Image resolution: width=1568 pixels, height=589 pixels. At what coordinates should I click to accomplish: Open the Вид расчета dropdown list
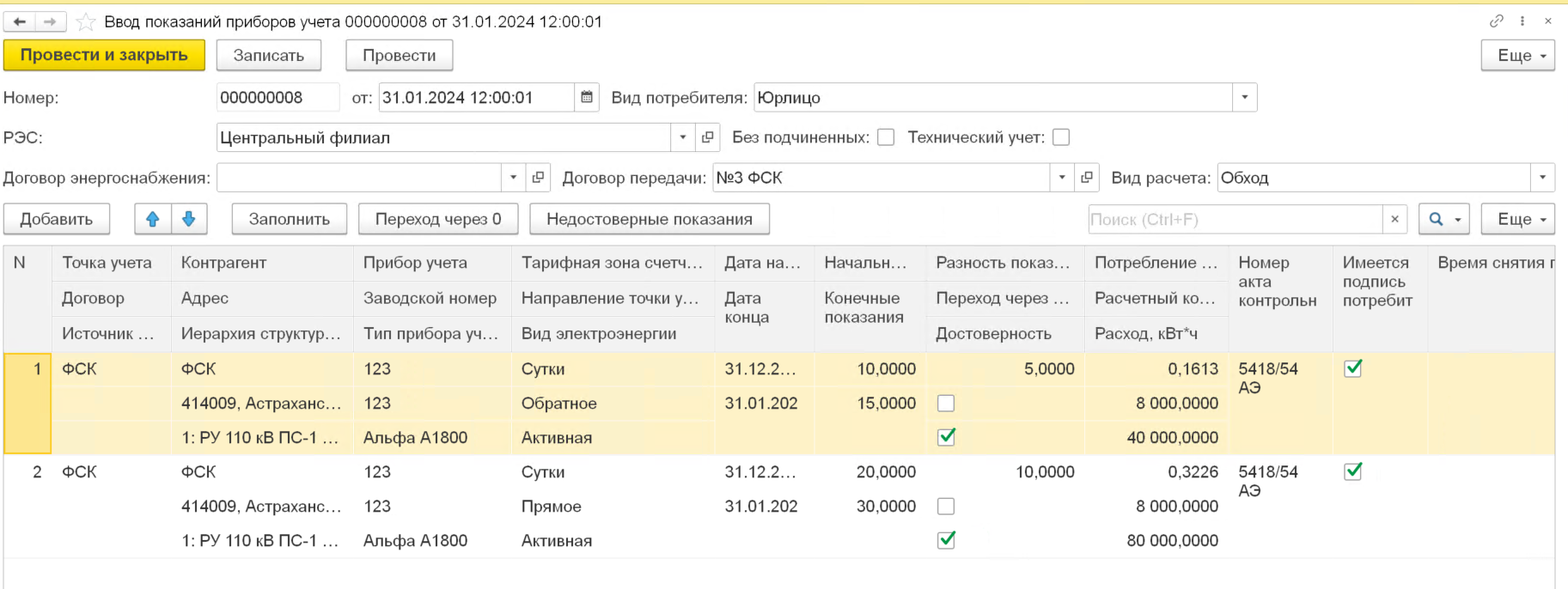pos(1542,178)
